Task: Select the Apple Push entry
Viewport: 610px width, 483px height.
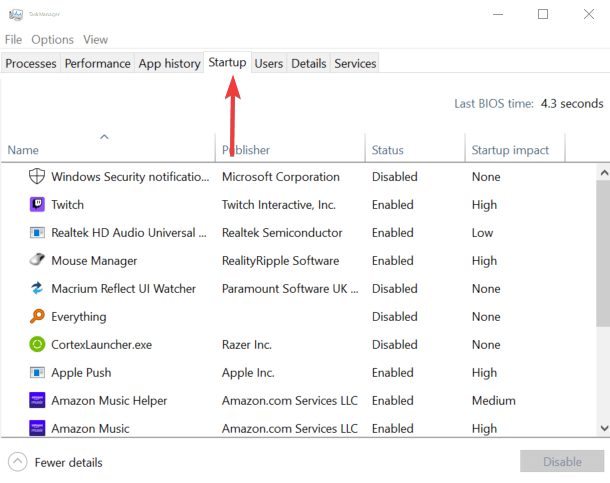Action: pyautogui.click(x=81, y=373)
